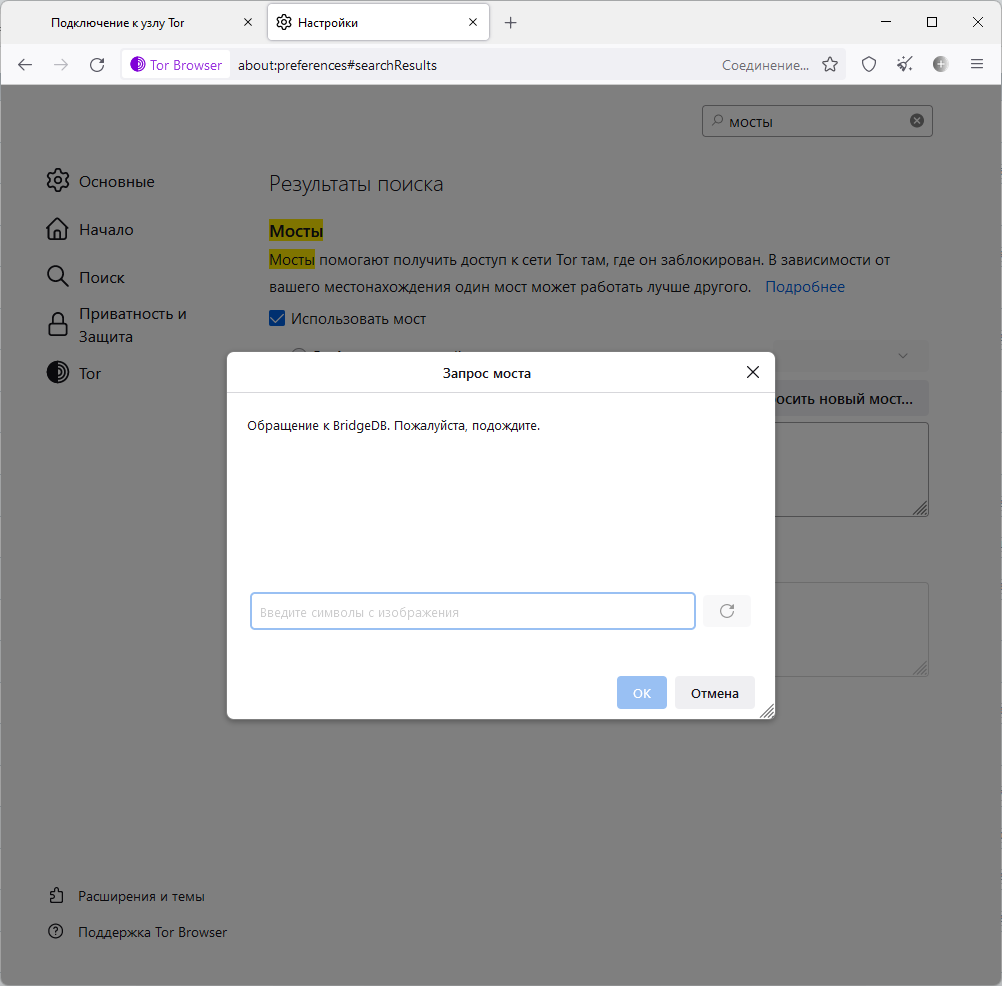Screen dimensions: 1002x986
Task: Minimize the browser window
Action: pos(886,22)
